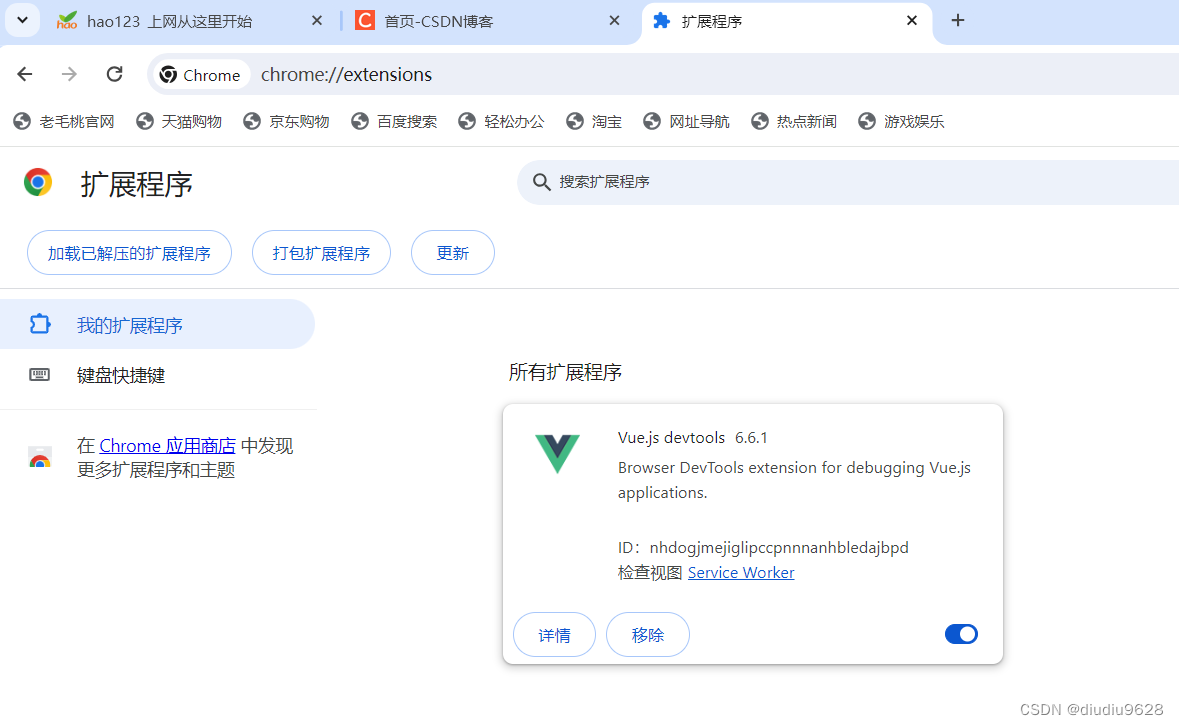Open the Service Worker inspect link
1179x725 pixels.
click(741, 573)
